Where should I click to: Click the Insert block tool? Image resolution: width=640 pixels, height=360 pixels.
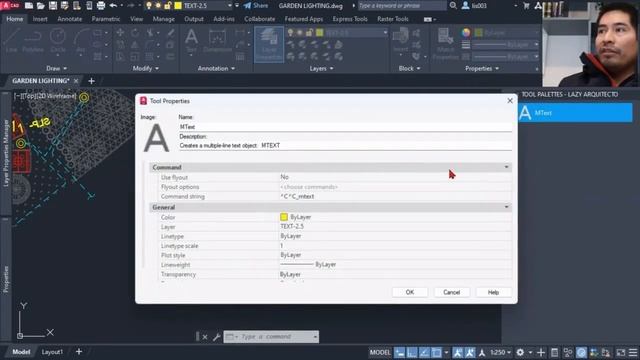[x=400, y=41]
